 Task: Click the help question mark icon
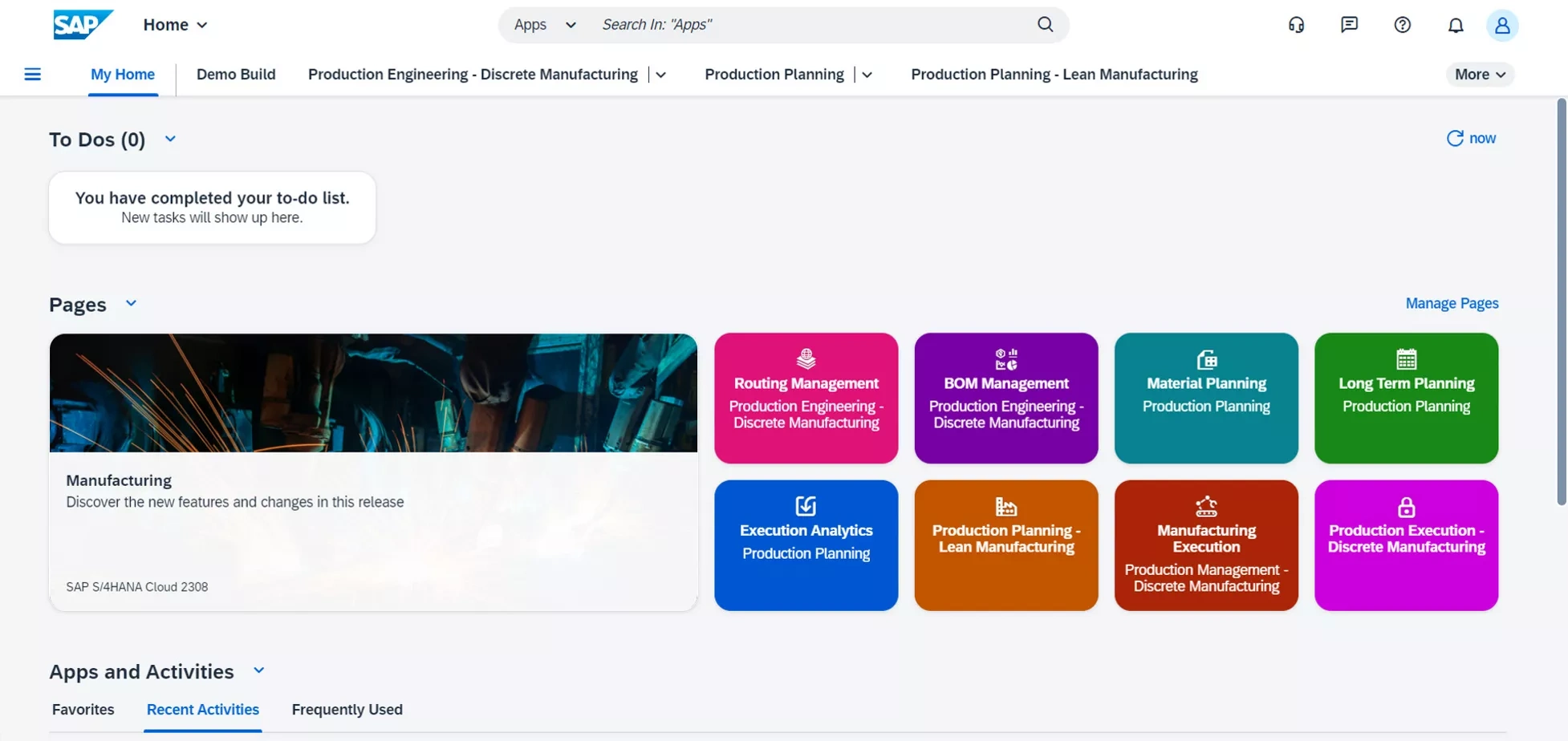pyautogui.click(x=1402, y=25)
